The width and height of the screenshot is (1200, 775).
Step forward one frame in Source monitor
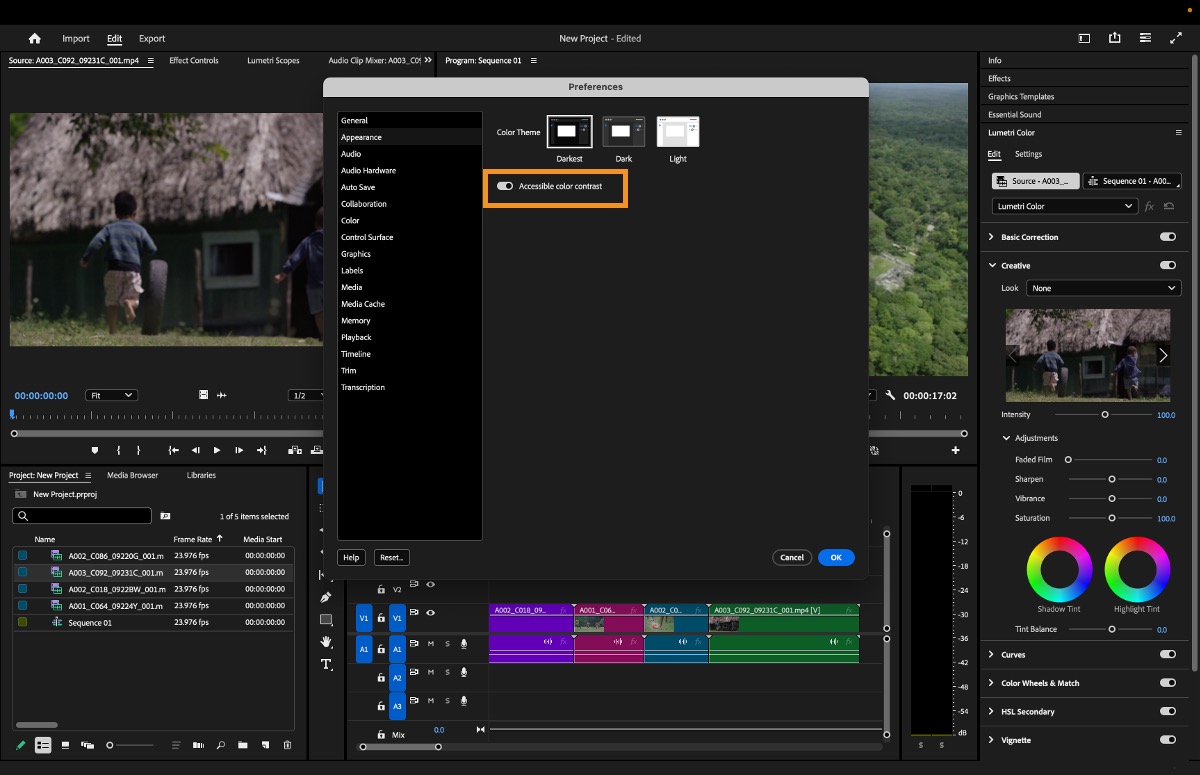coord(239,451)
